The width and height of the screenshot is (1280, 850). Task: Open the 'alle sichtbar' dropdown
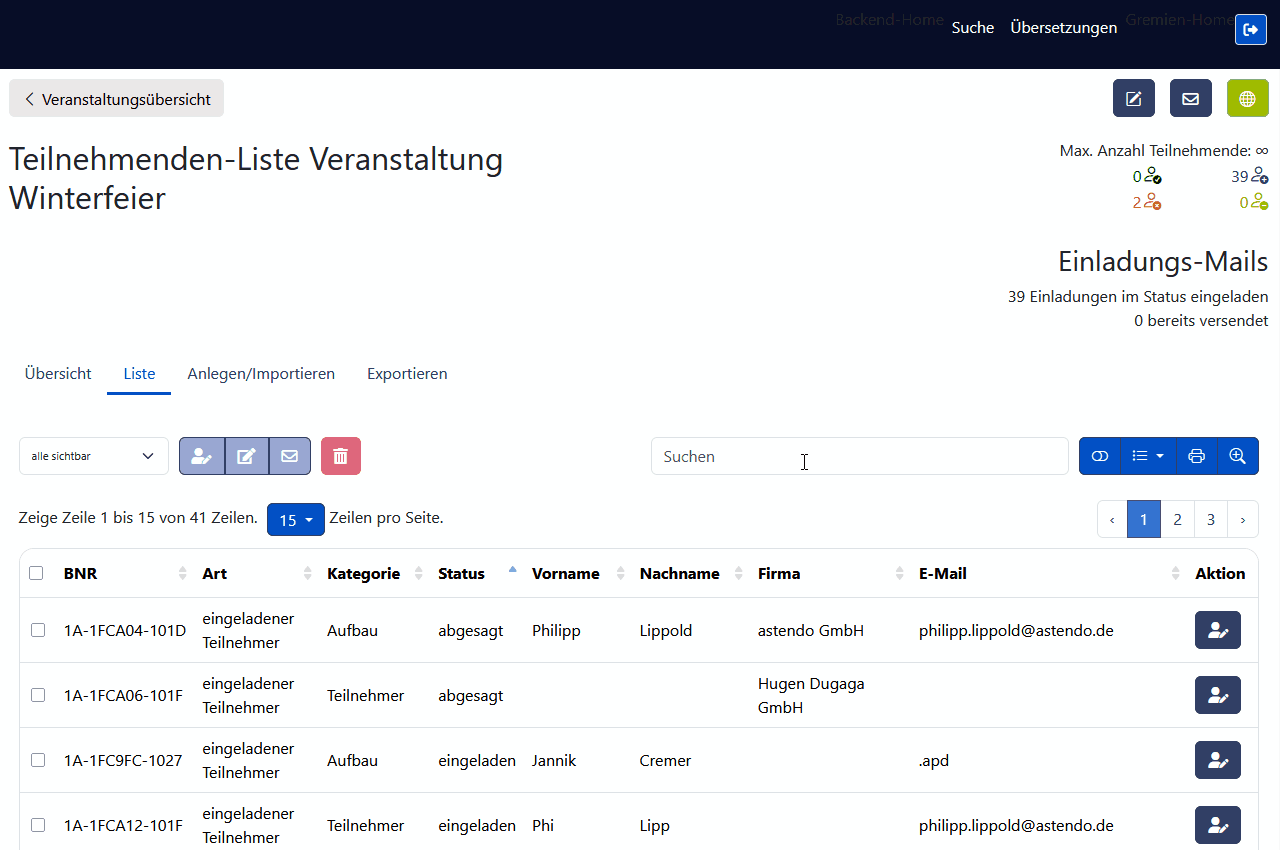(93, 456)
